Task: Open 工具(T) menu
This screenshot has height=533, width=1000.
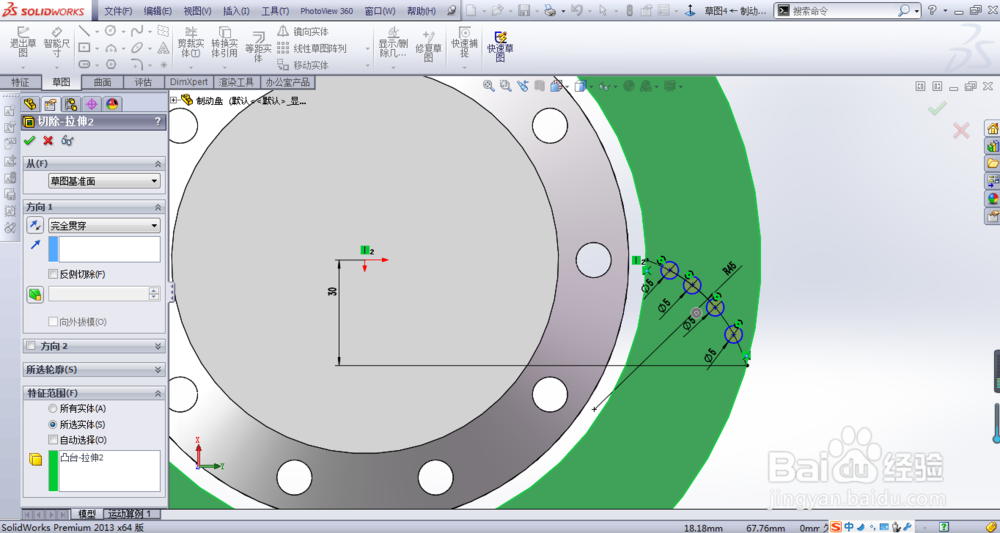Action: coord(275,11)
